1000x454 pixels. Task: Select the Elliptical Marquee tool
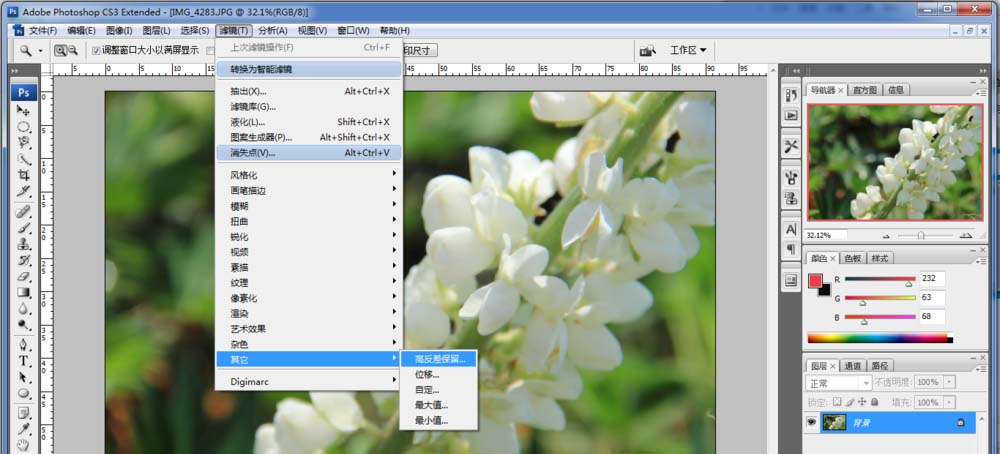(24, 126)
